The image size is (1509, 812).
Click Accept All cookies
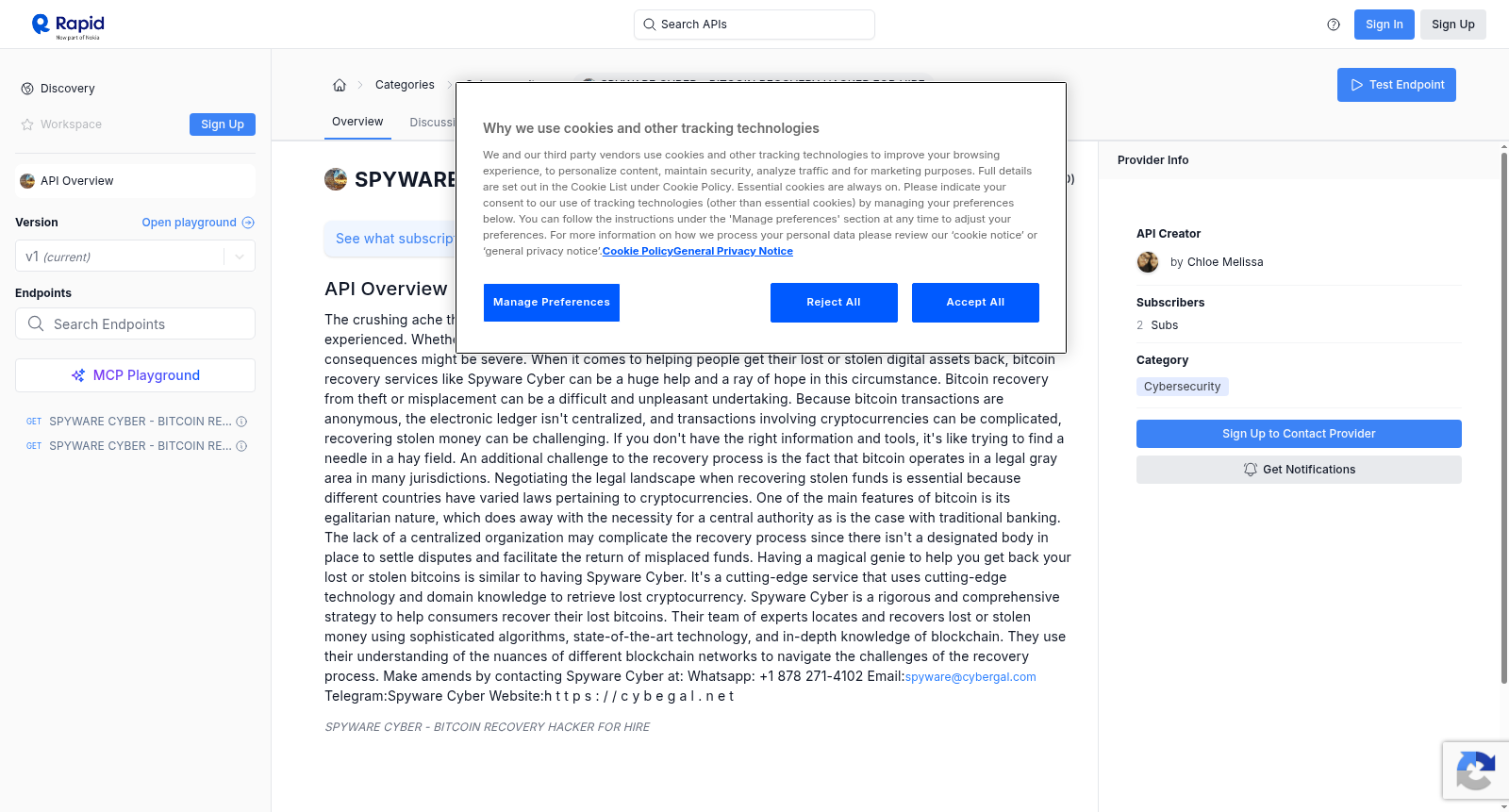(x=975, y=303)
